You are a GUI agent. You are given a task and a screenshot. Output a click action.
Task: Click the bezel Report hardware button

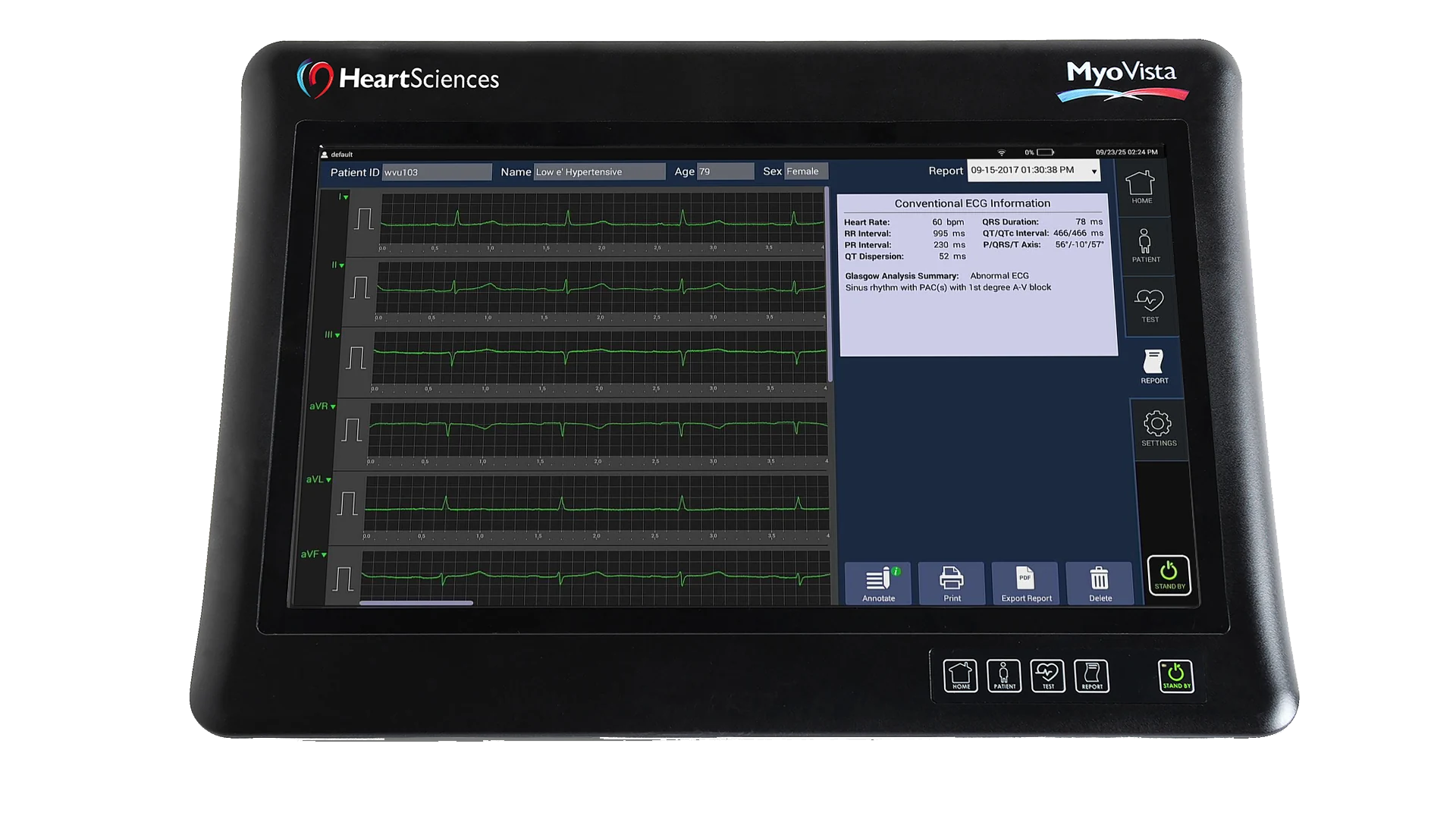click(1092, 676)
